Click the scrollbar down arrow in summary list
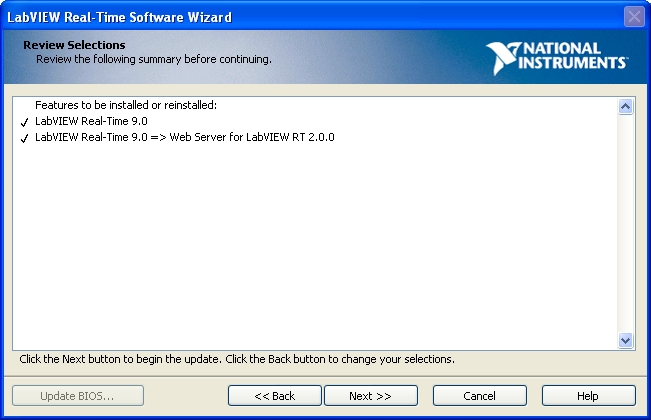 tap(625, 341)
